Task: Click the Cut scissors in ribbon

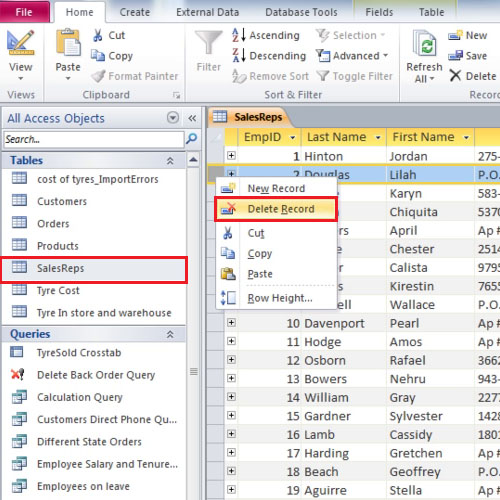Action: point(109,35)
